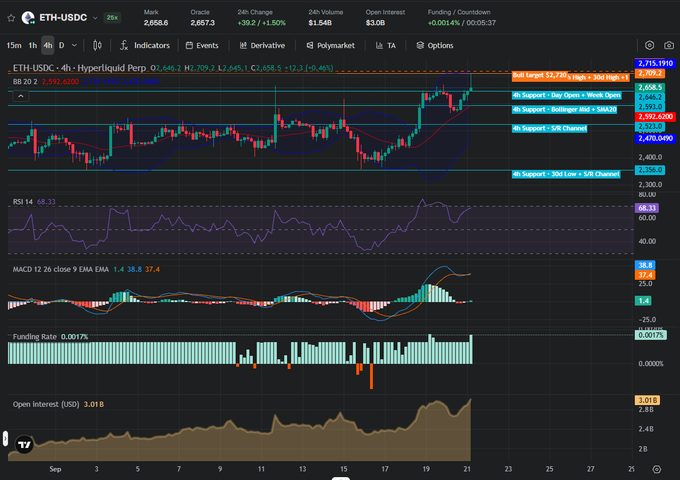Click the 1.4 histogram value tag
Viewport: 680px width, 480px height.
[643, 300]
